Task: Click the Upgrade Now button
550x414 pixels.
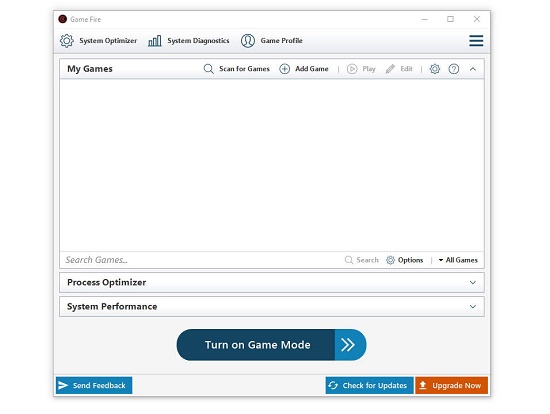Action: click(x=451, y=385)
